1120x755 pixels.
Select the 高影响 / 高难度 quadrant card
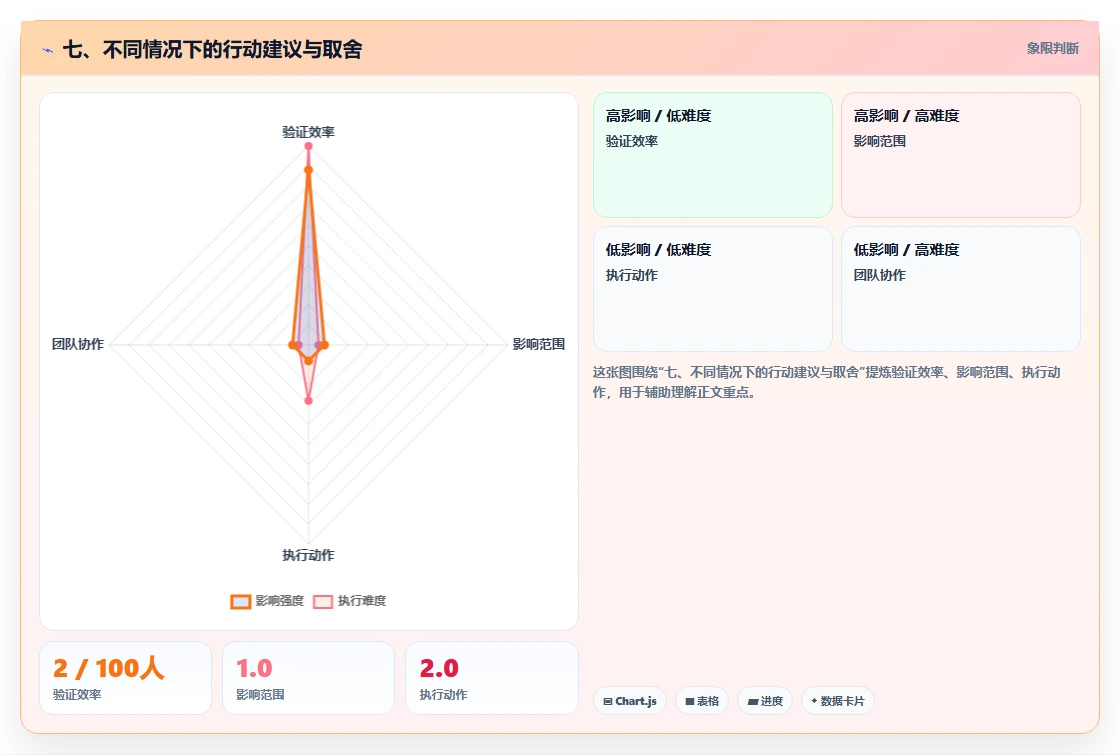click(961, 154)
